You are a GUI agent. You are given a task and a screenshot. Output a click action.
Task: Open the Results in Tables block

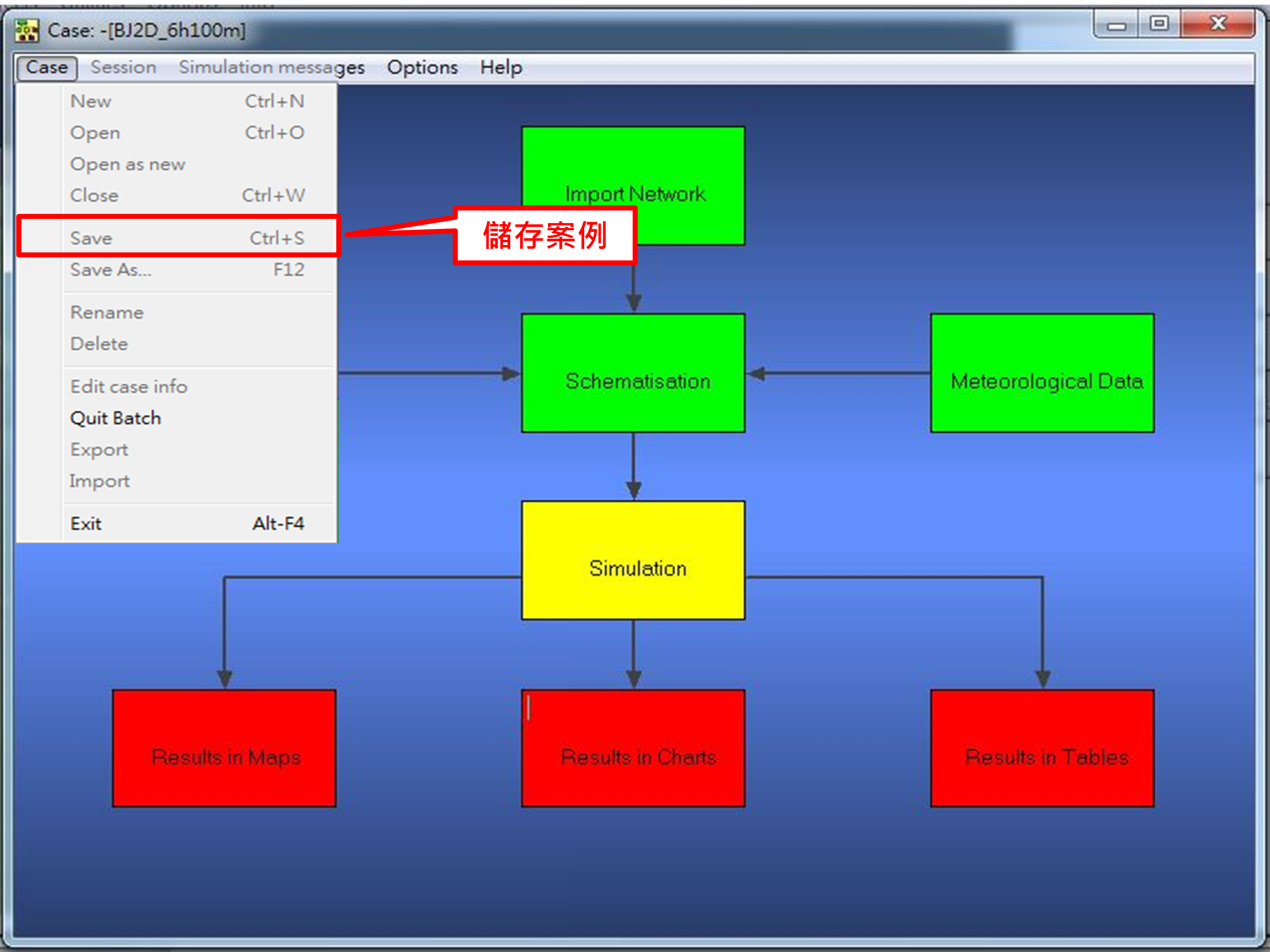[1042, 748]
